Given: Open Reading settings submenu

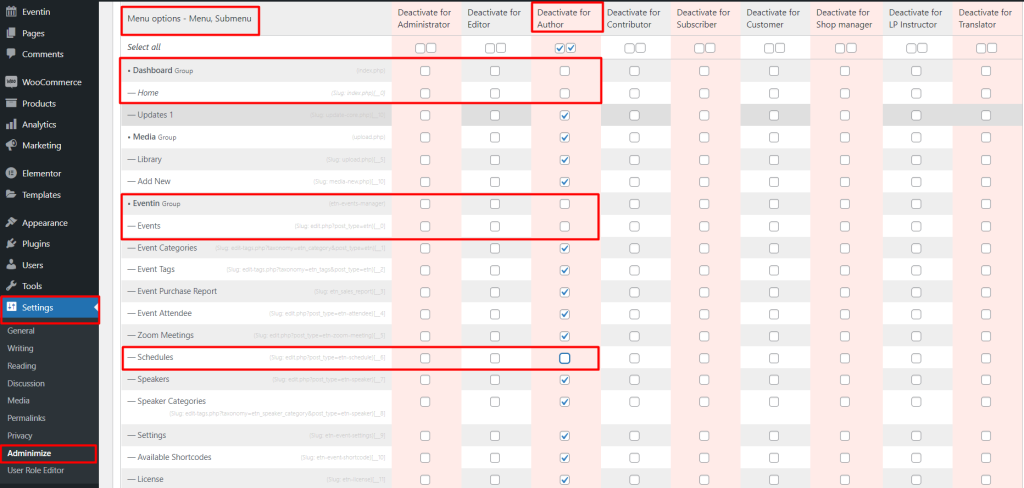Looking at the screenshot, I should pyautogui.click(x=22, y=366).
